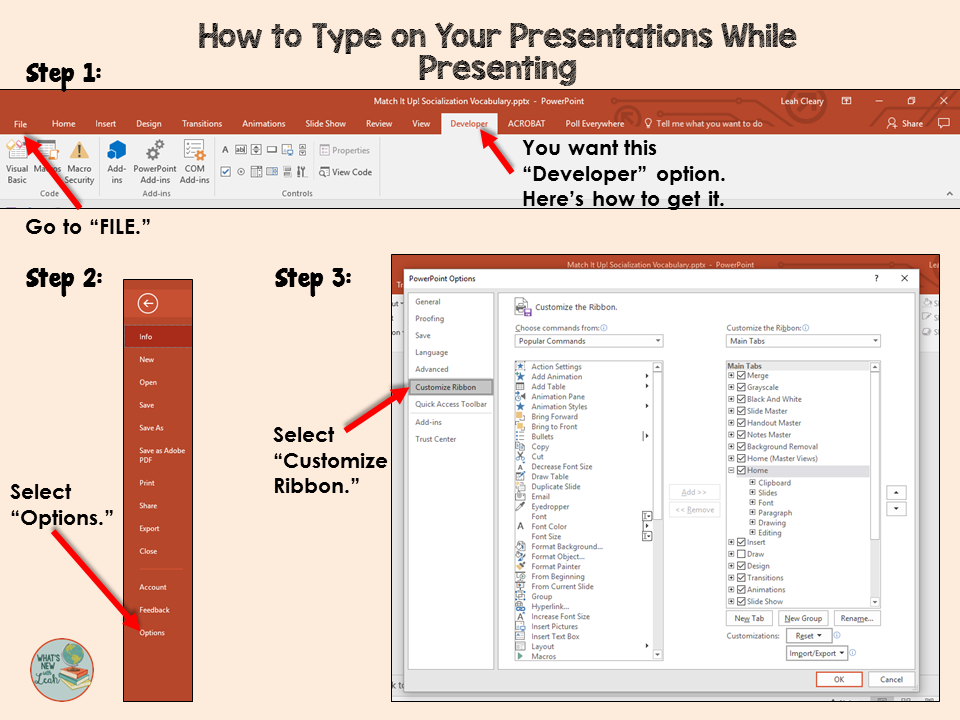
Task: Open View Code in Controls group
Action: pyautogui.click(x=345, y=172)
